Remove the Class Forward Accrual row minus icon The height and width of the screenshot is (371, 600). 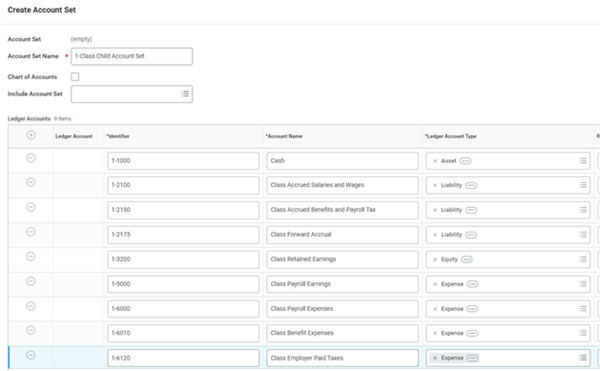point(31,232)
